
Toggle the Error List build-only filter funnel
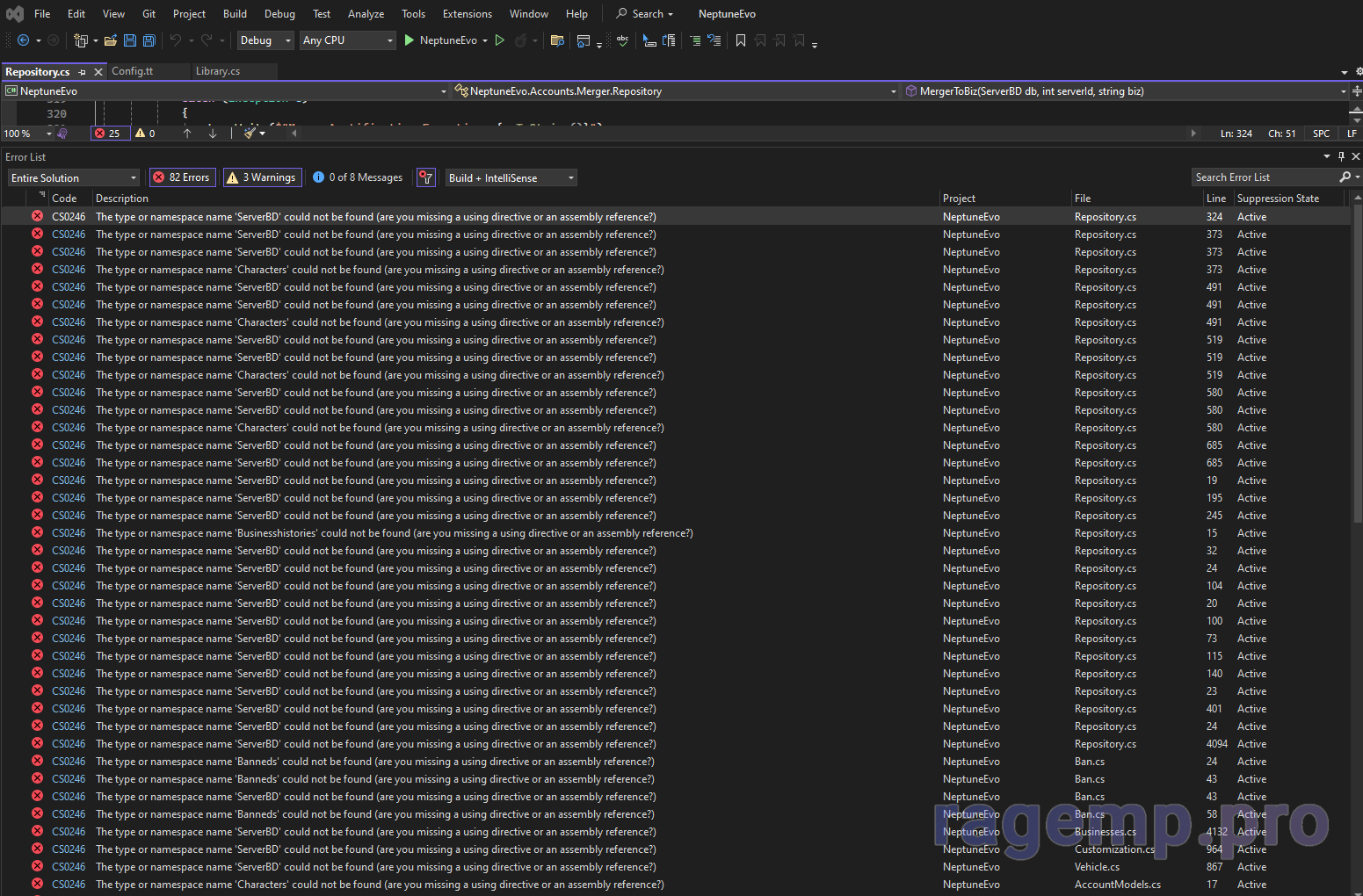(x=426, y=177)
